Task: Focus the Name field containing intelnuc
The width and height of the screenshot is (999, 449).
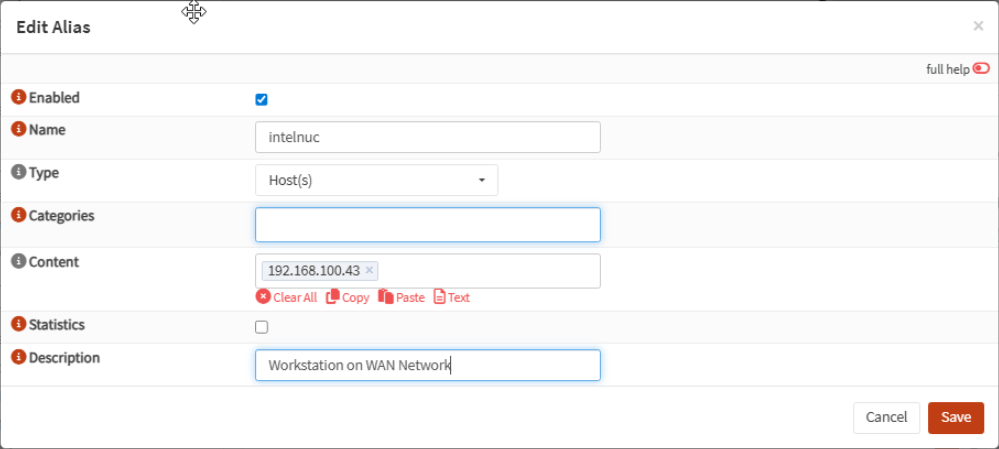Action: (x=428, y=137)
